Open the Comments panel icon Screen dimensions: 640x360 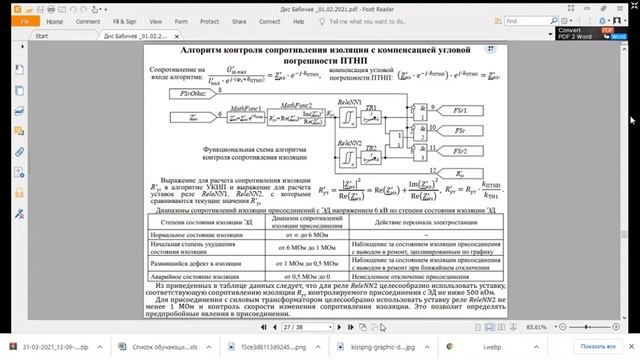pyautogui.click(x=19, y=131)
